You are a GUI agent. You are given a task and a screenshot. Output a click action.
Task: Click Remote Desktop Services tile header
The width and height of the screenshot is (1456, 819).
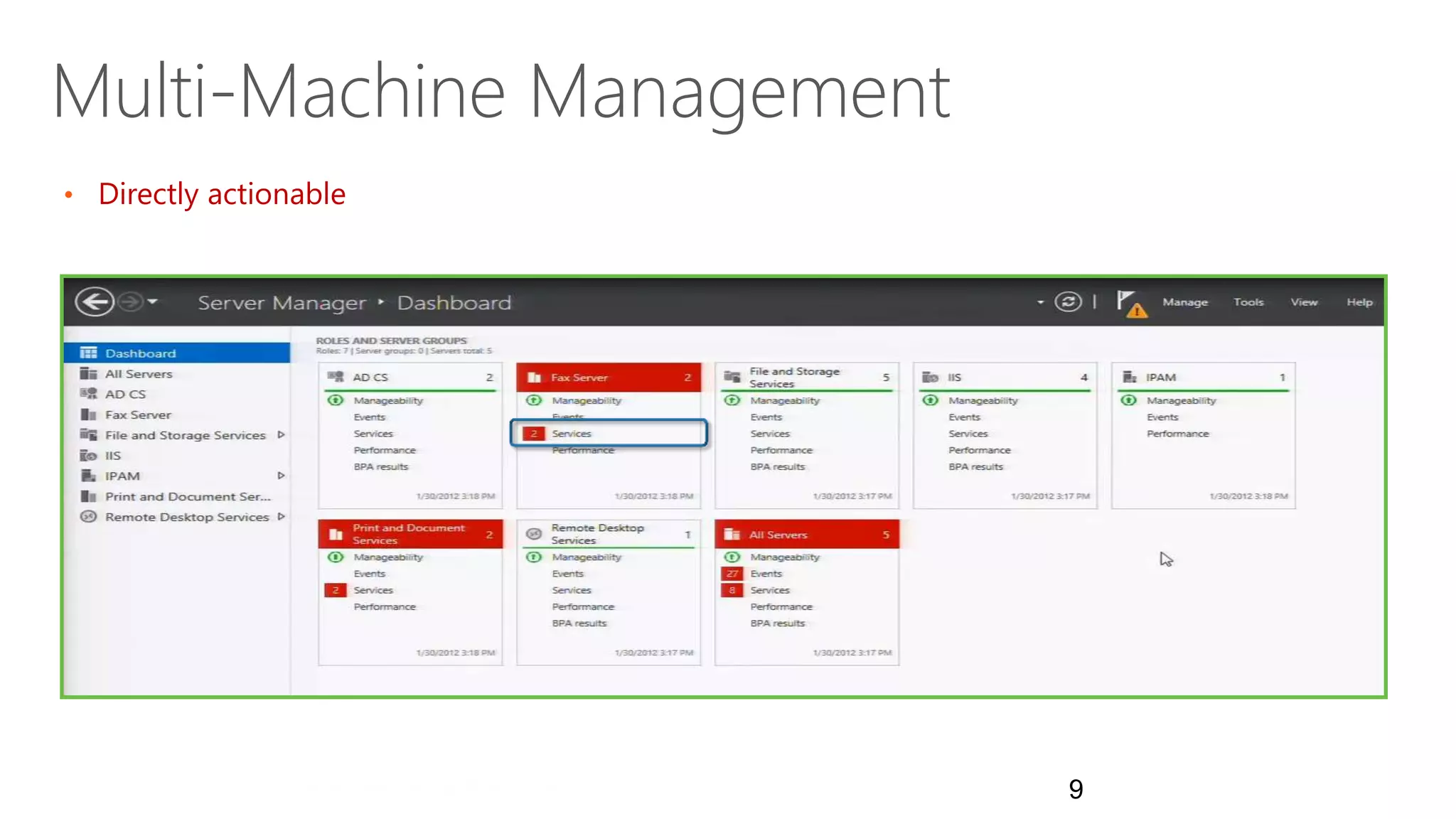coord(609,535)
